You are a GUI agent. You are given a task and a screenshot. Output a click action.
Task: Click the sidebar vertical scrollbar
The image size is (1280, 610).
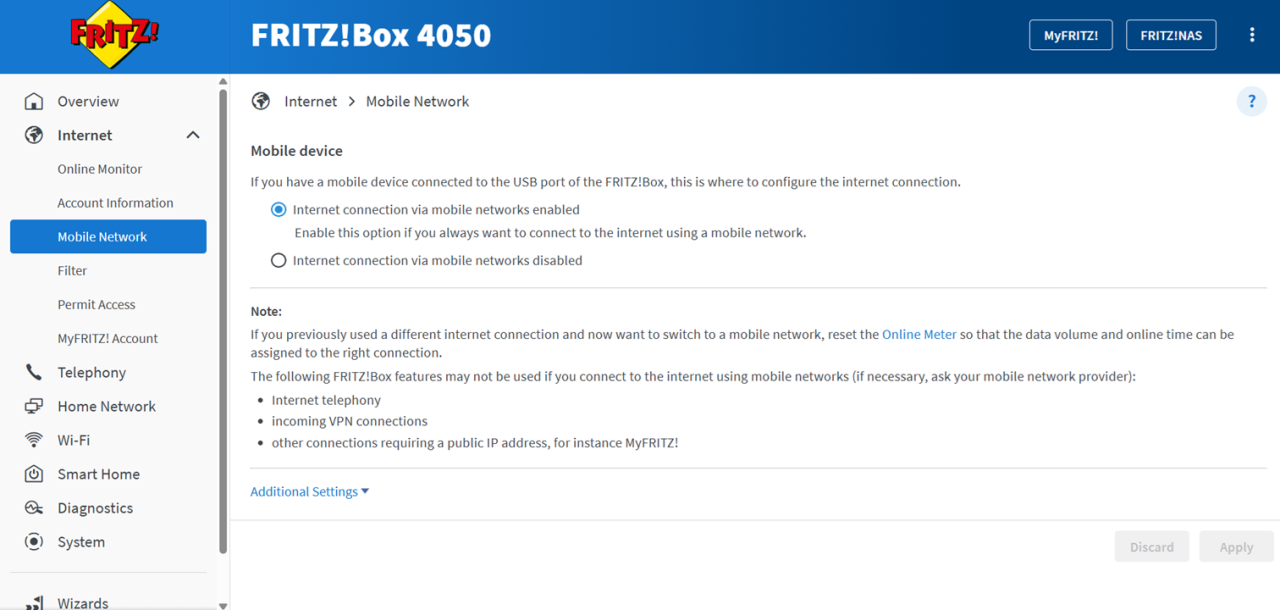tap(223, 320)
